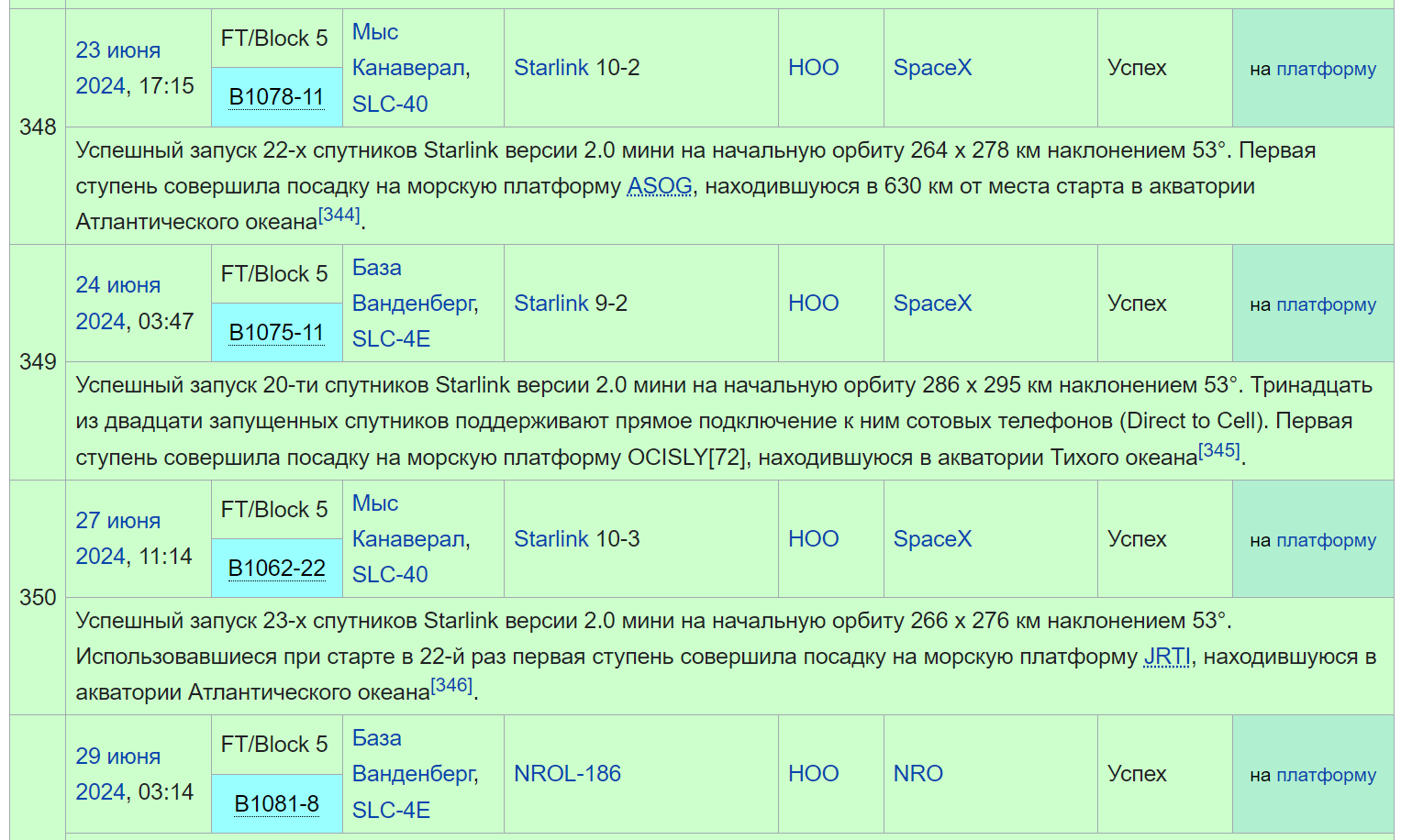The image size is (1412, 840).
Task: Open footnote reference [345]
Action: tap(1219, 451)
